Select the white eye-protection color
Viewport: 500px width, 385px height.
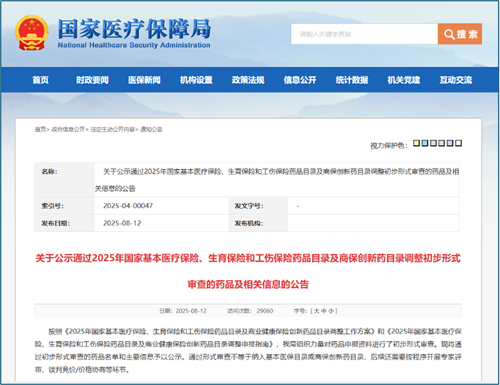(459, 143)
